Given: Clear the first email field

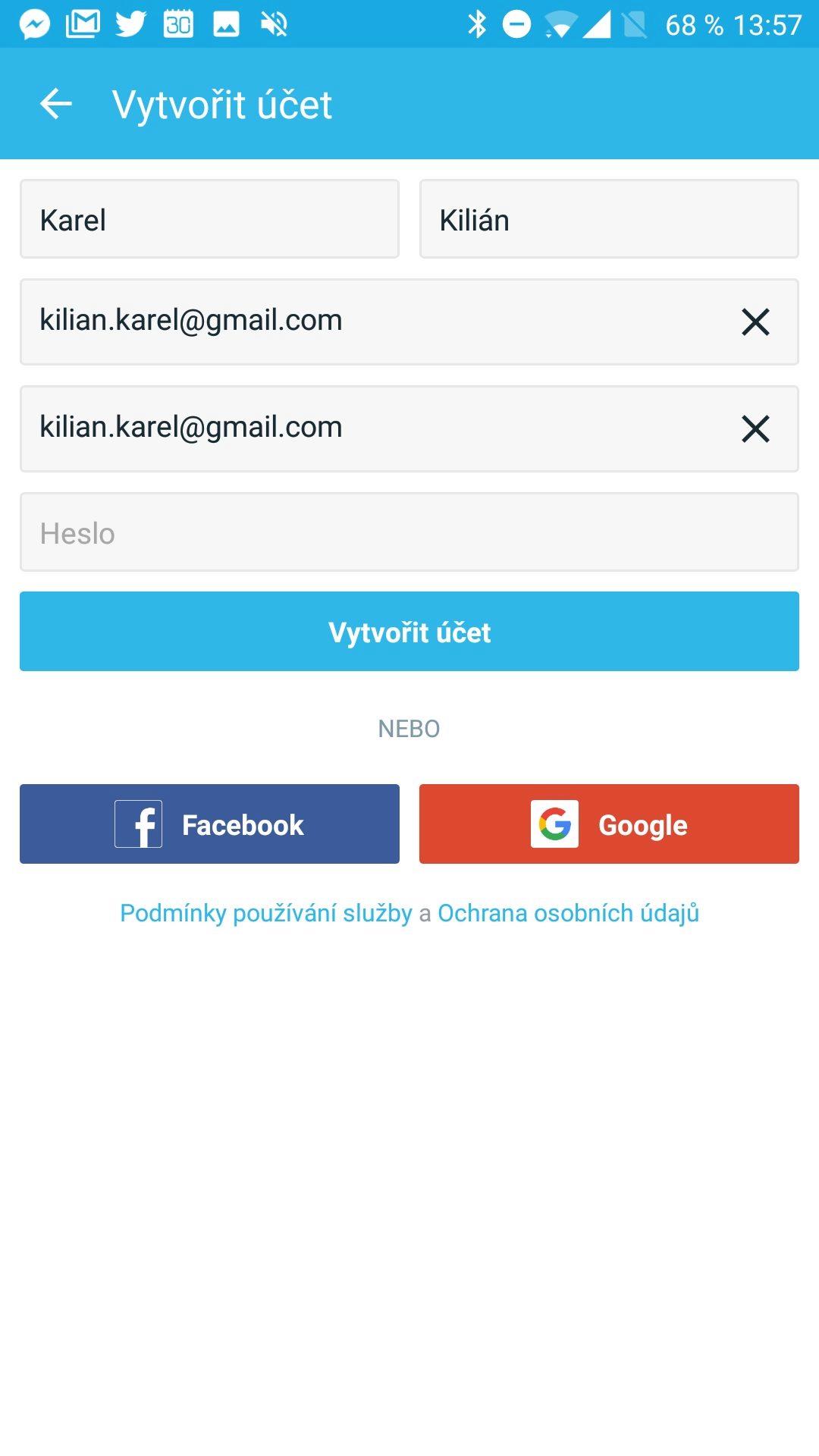Looking at the screenshot, I should tap(755, 322).
